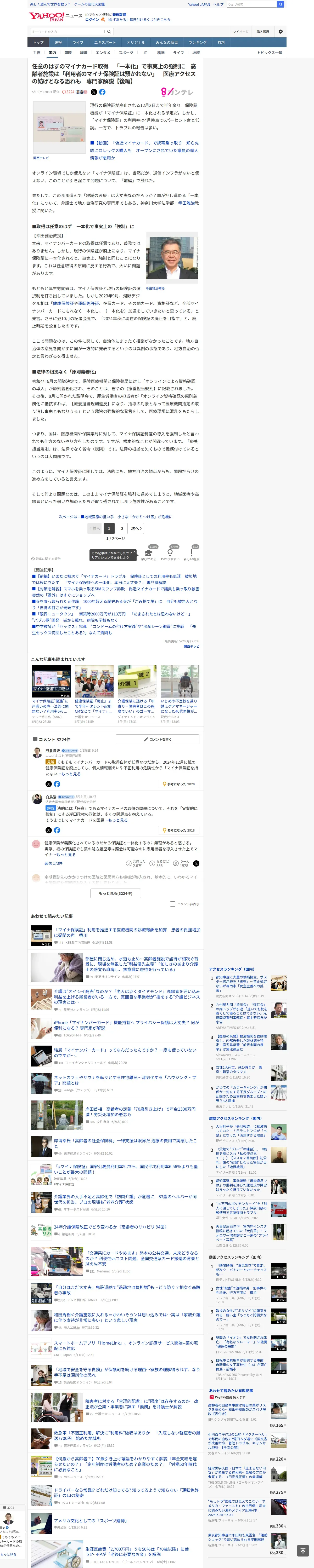This screenshot has width=314, height=1568.
Task: Open the ランキング tab
Action: click(x=197, y=43)
